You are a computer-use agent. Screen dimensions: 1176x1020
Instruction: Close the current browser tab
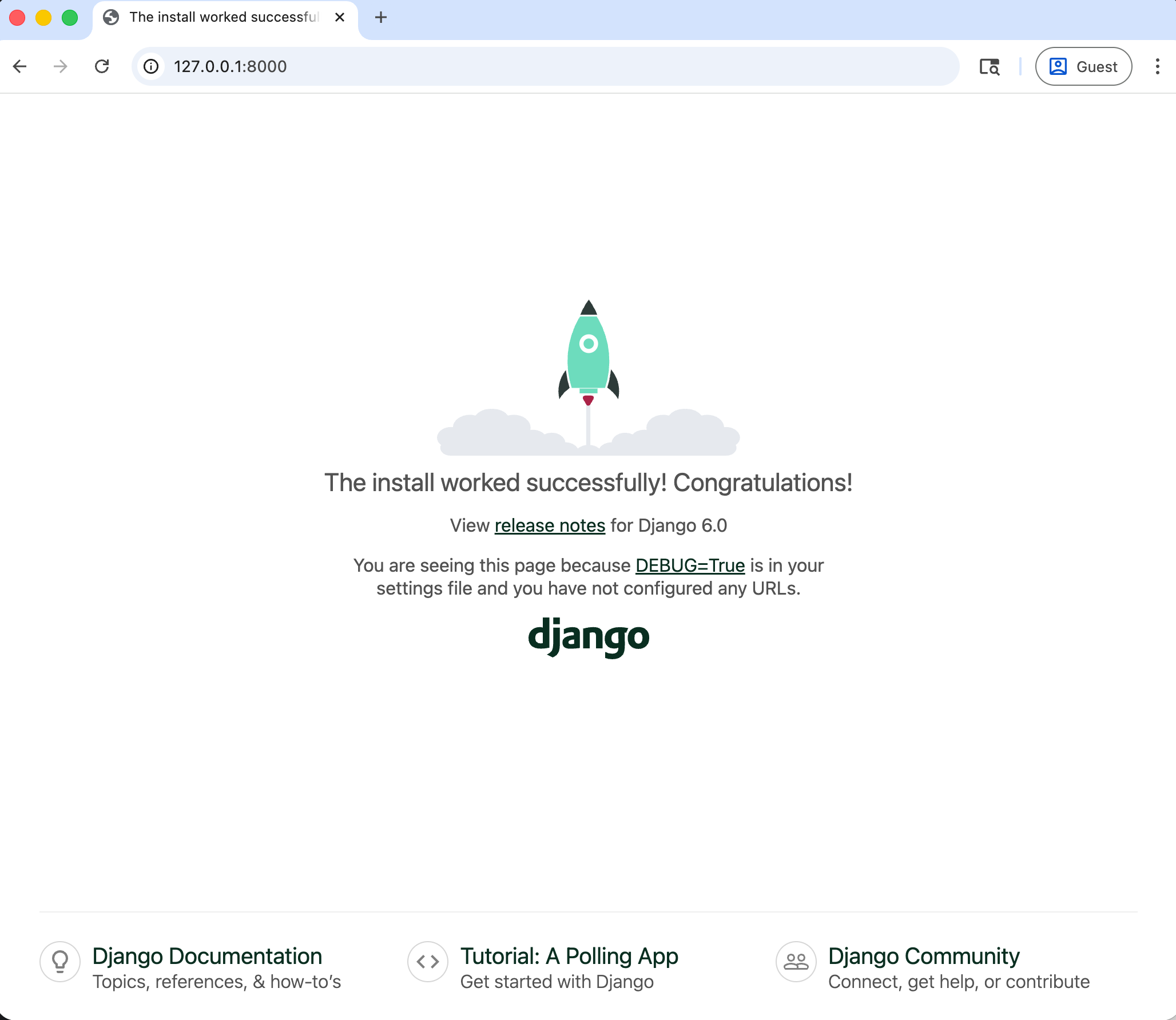340,17
